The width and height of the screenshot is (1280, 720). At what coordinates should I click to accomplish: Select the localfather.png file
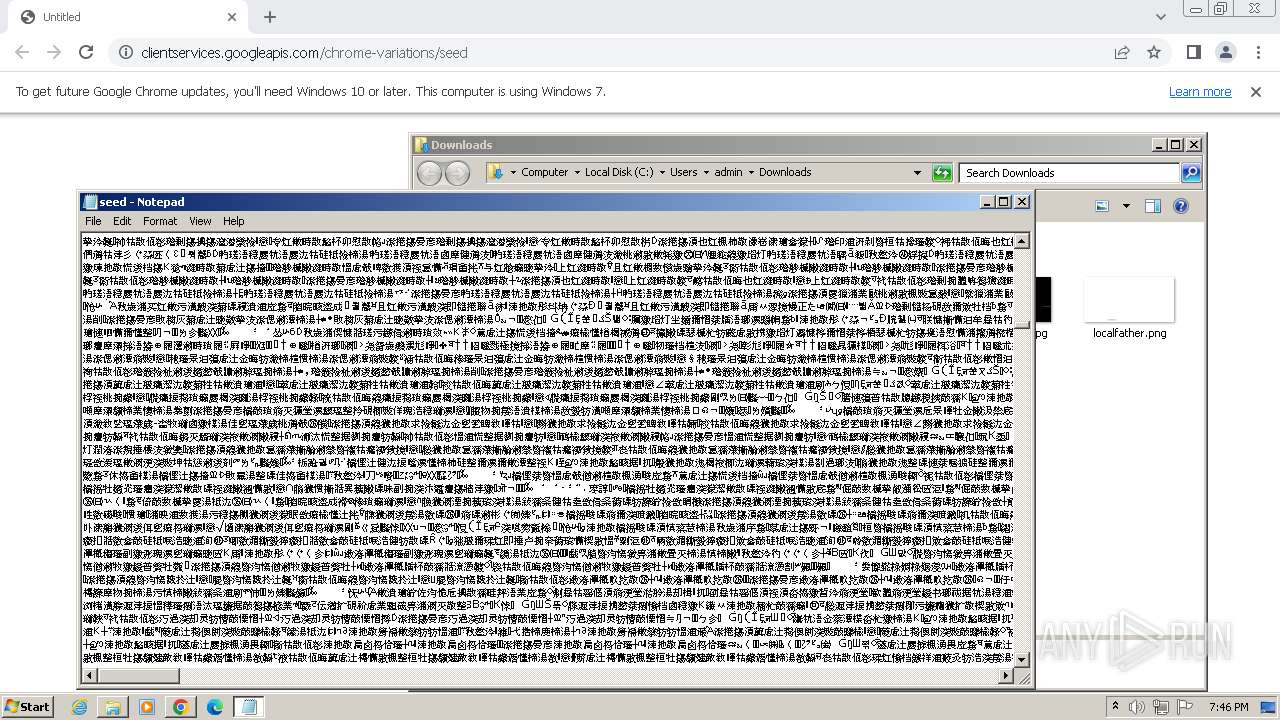click(1129, 308)
